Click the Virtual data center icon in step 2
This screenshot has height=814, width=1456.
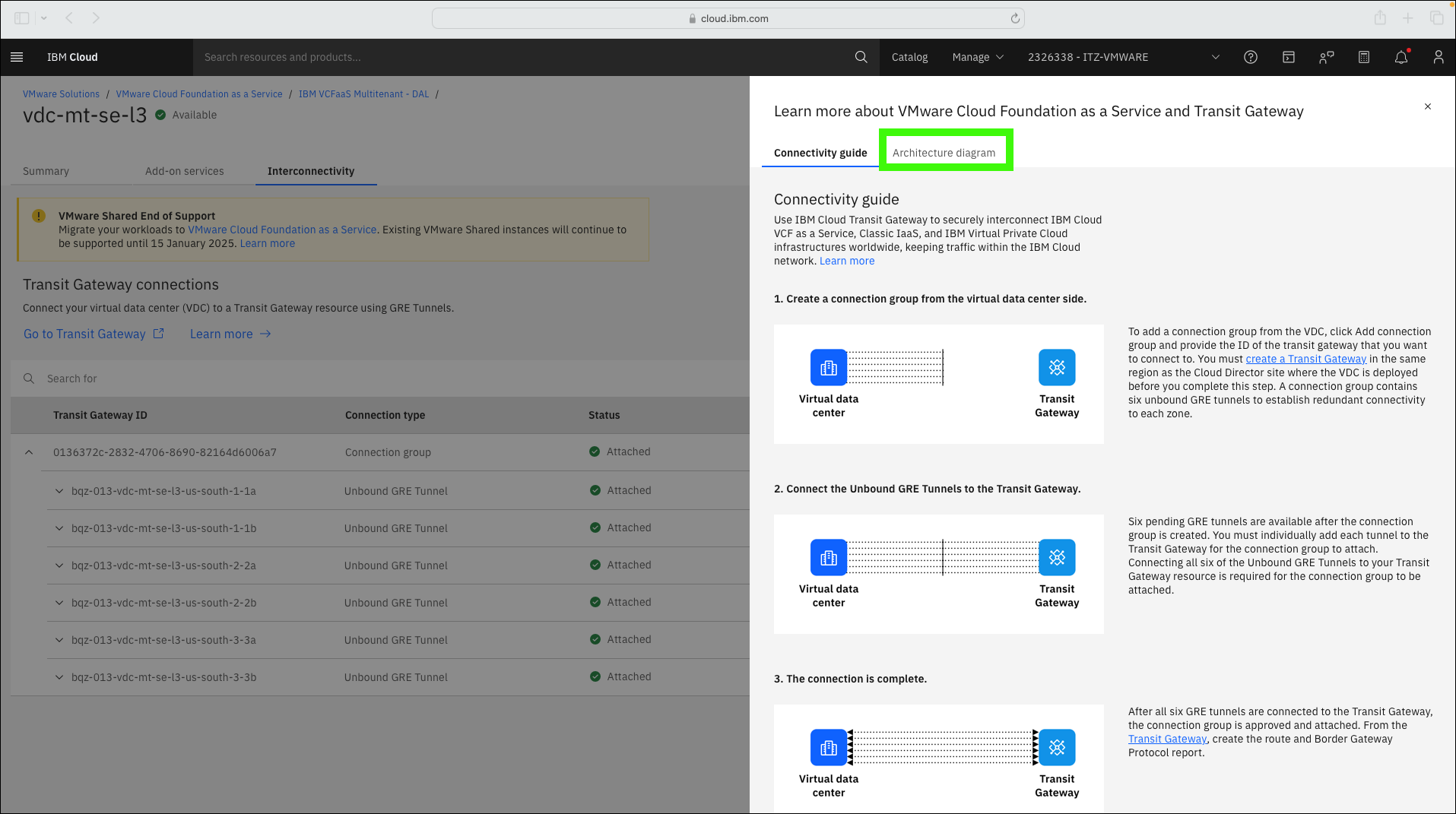[x=829, y=558]
